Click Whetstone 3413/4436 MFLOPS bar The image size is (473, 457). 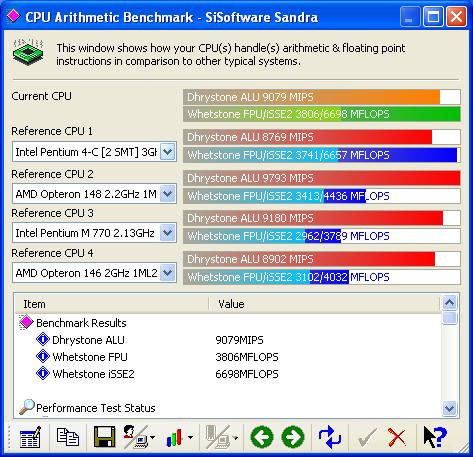click(322, 196)
